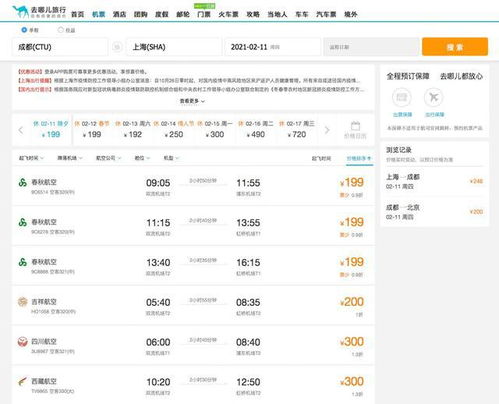Click Spring Airlines logo for 09:05 flight
This screenshot has width=499, height=404.
tap(23, 182)
